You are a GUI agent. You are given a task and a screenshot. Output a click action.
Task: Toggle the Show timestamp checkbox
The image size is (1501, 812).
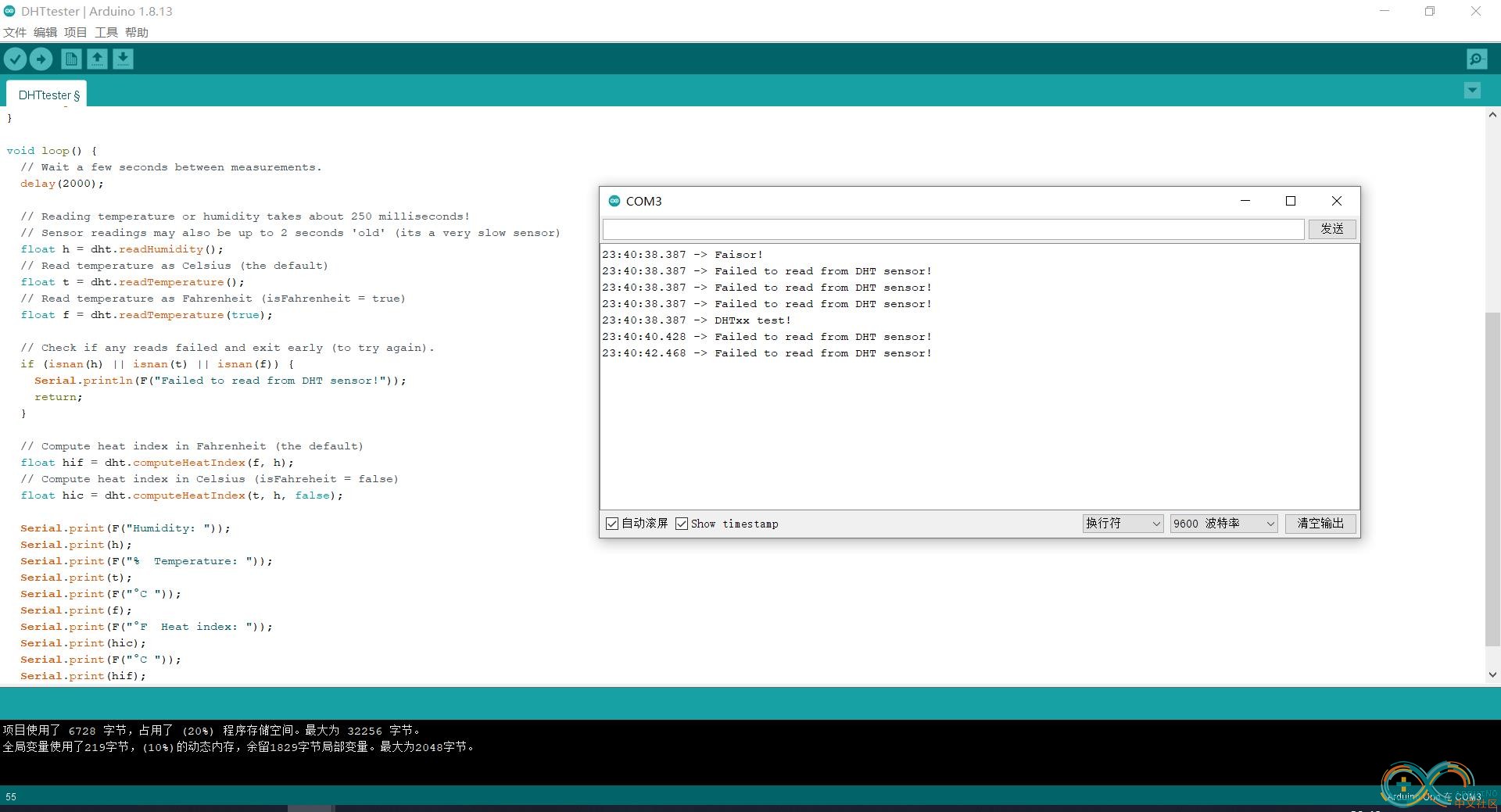coord(682,524)
